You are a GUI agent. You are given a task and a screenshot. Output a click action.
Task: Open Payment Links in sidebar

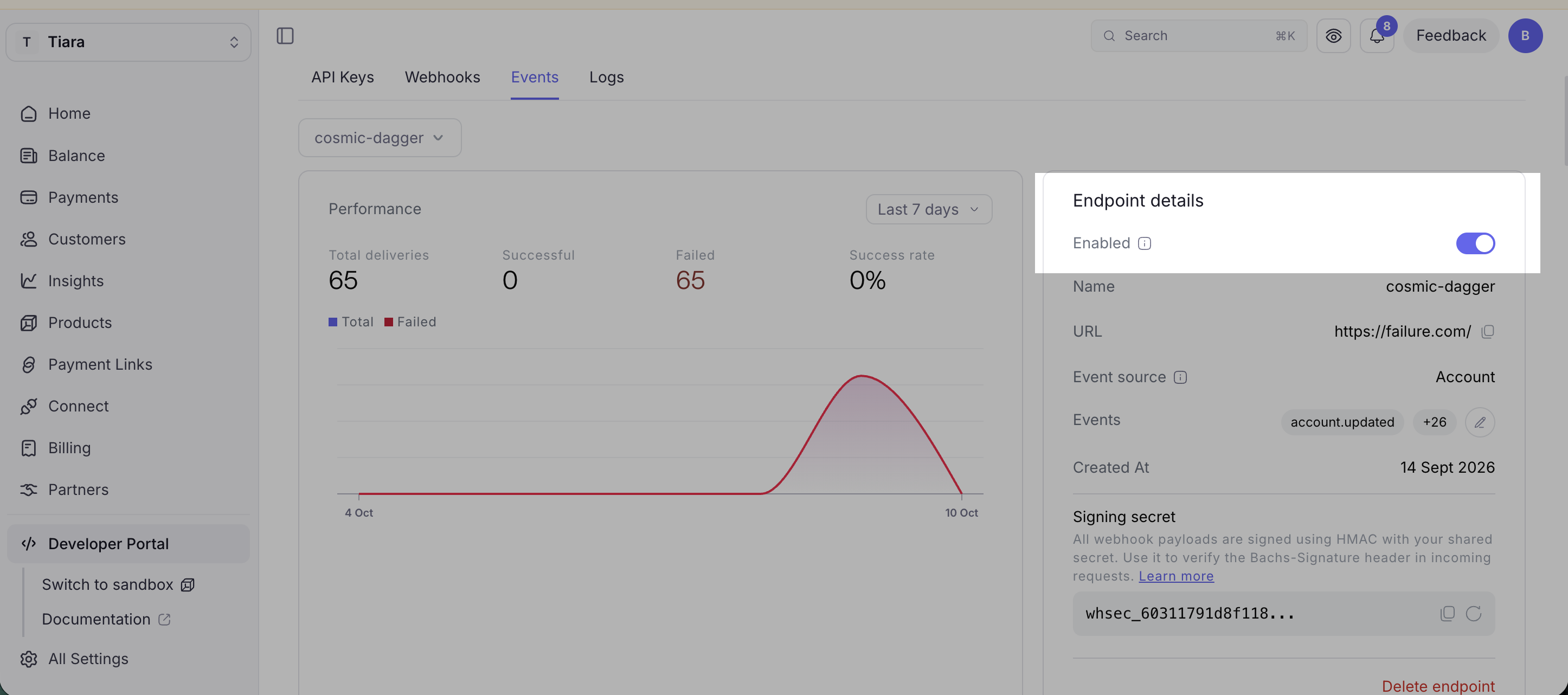tap(129, 364)
